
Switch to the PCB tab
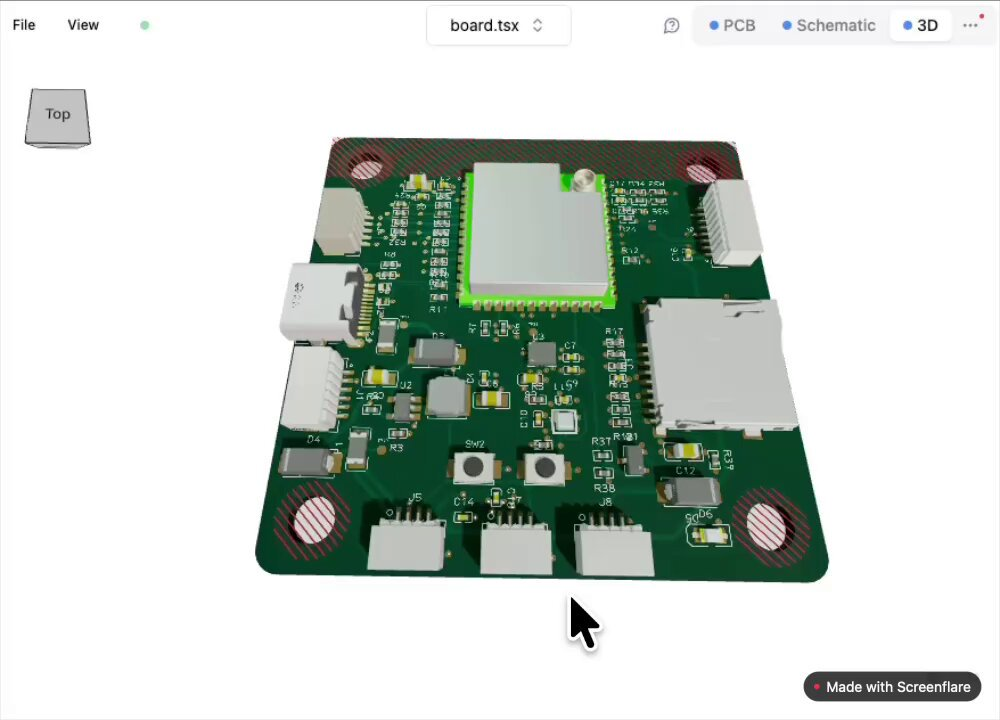pos(732,26)
